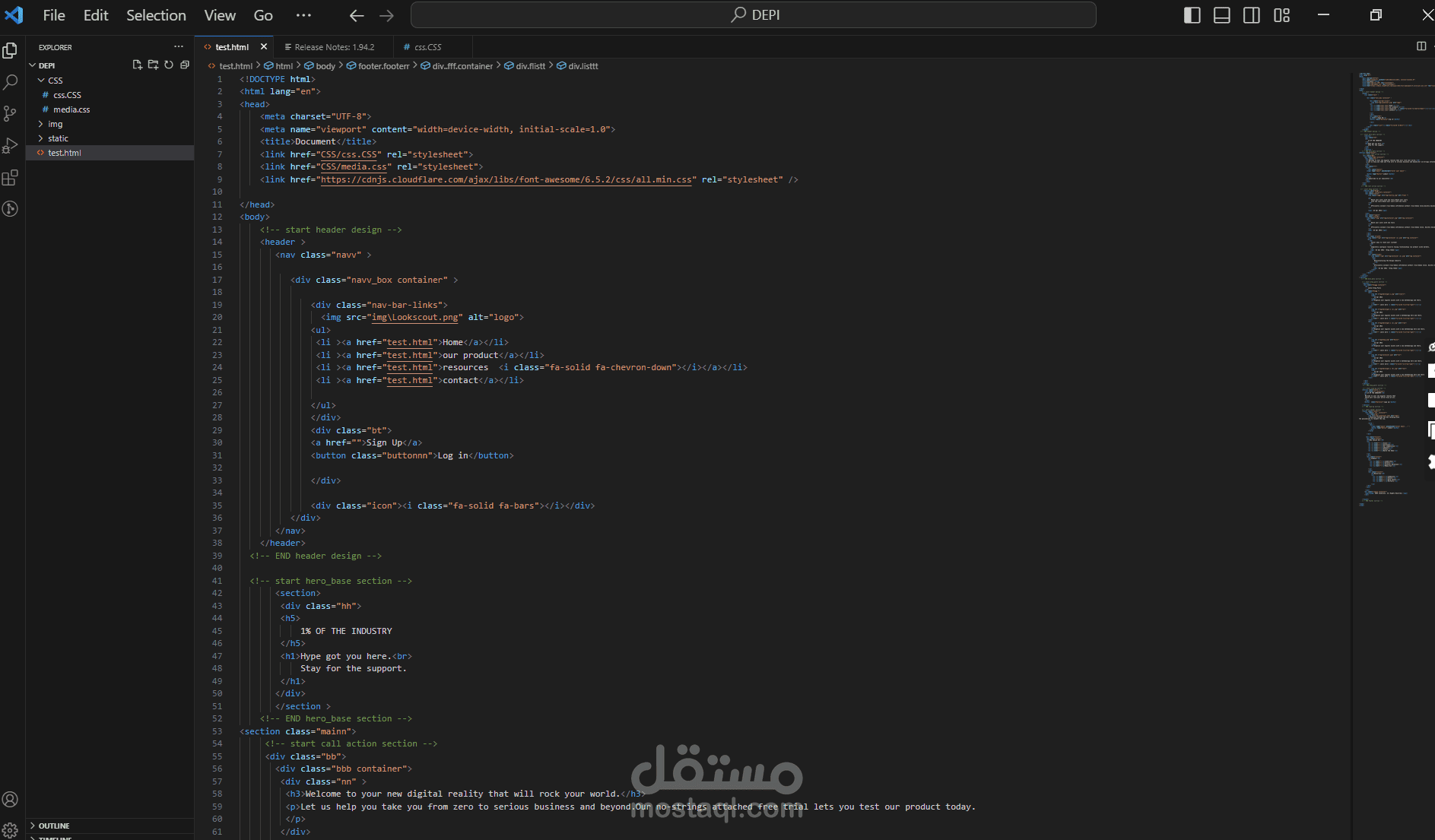Screen dimensions: 1435x840
Task: Open the Run and Debug view
Action: click(x=11, y=145)
